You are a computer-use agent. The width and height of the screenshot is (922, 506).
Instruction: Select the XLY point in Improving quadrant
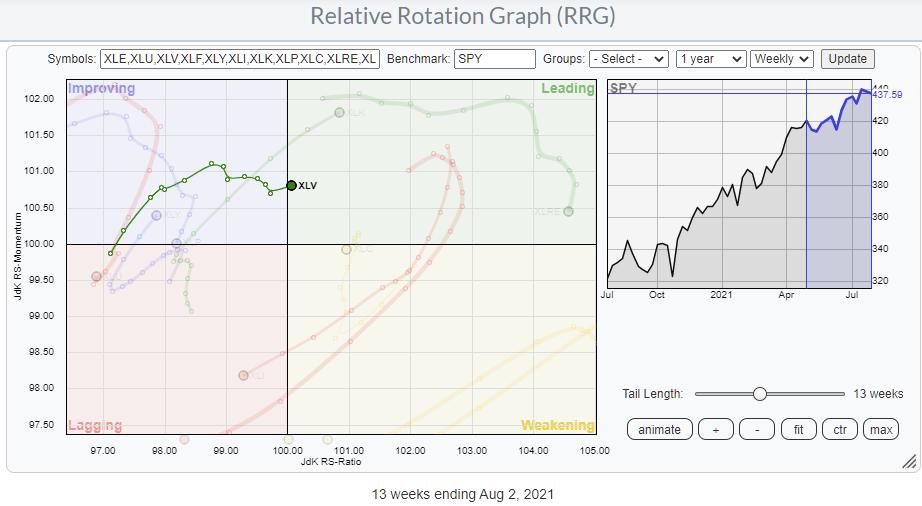[156, 215]
